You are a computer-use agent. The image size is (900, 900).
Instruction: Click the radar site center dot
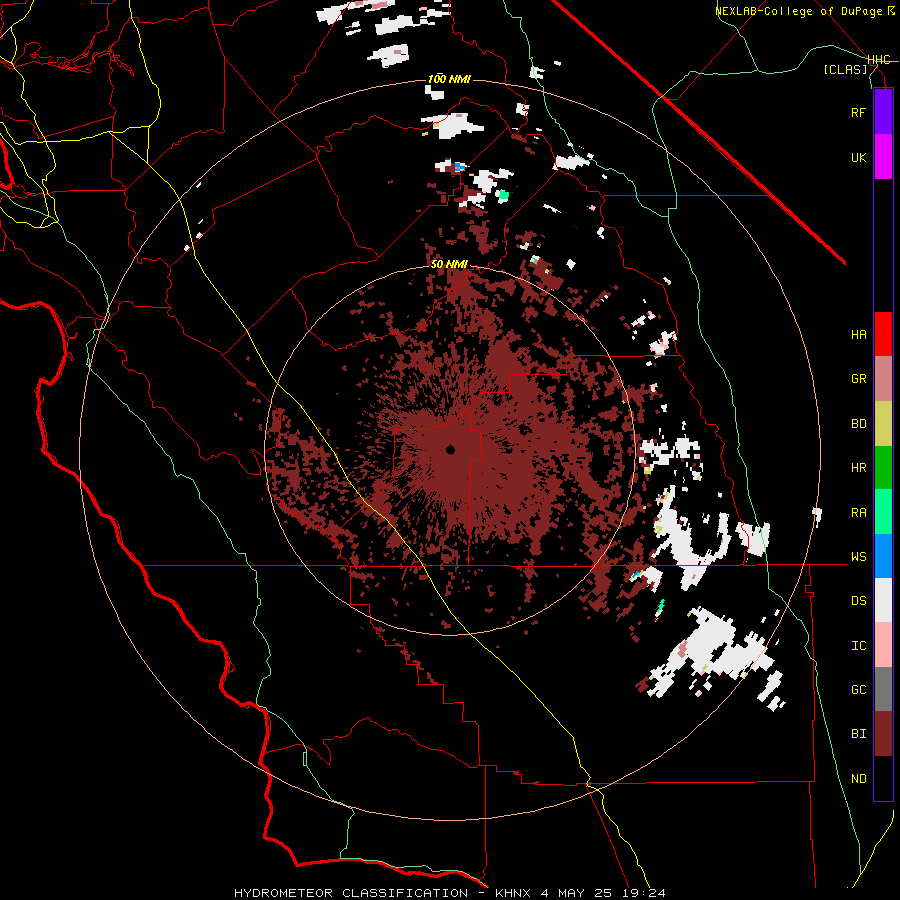point(450,449)
